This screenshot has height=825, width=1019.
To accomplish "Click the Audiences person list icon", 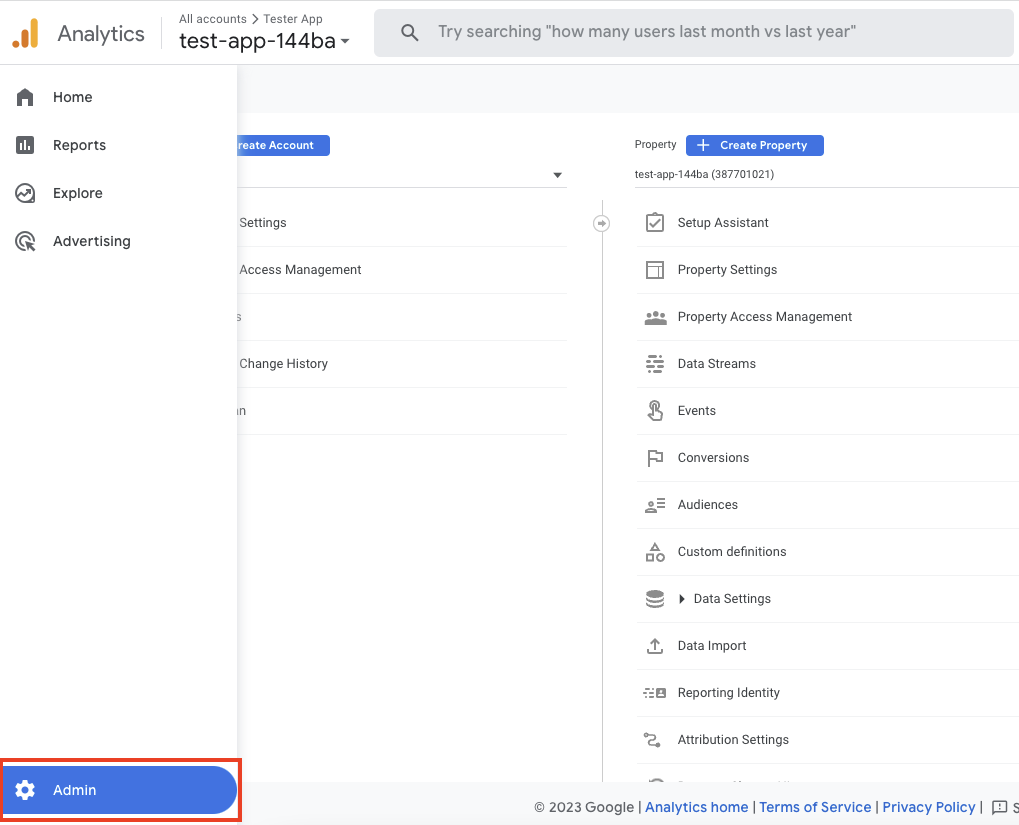I will (x=654, y=505).
